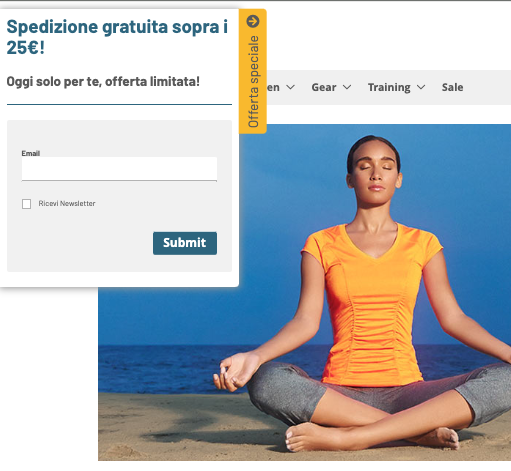Click the arrow icon on yellow tab
511x471 pixels.
(253, 21)
